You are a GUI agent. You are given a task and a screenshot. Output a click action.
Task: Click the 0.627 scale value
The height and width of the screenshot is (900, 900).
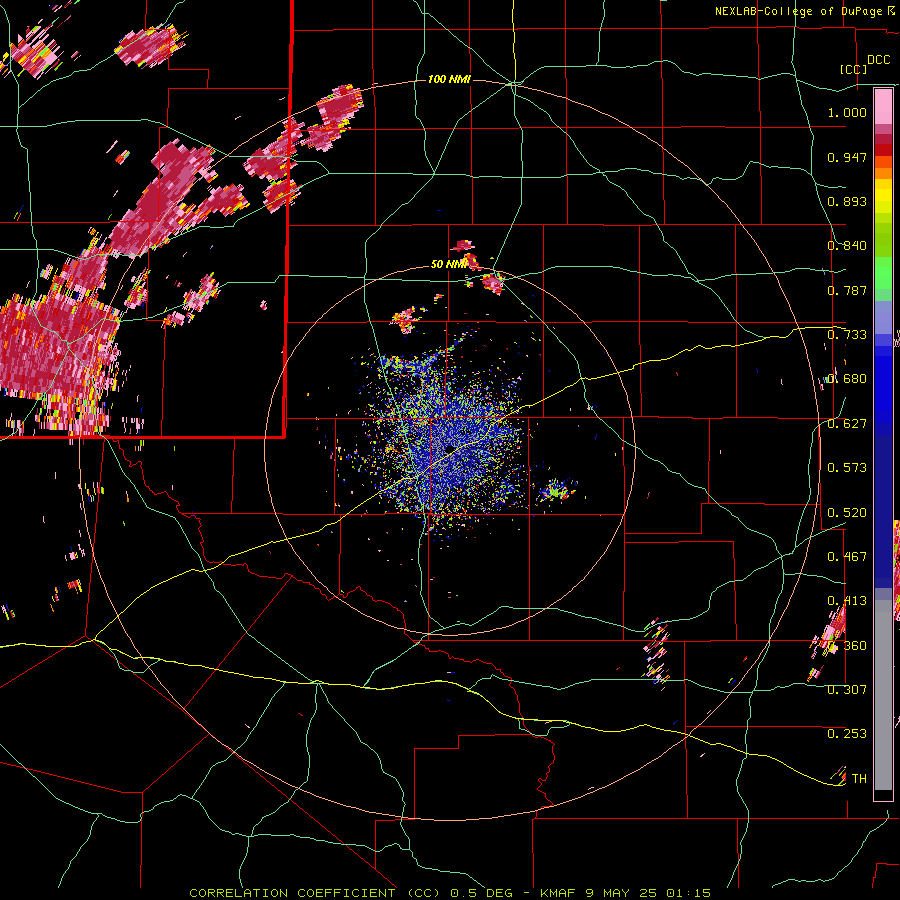847,424
